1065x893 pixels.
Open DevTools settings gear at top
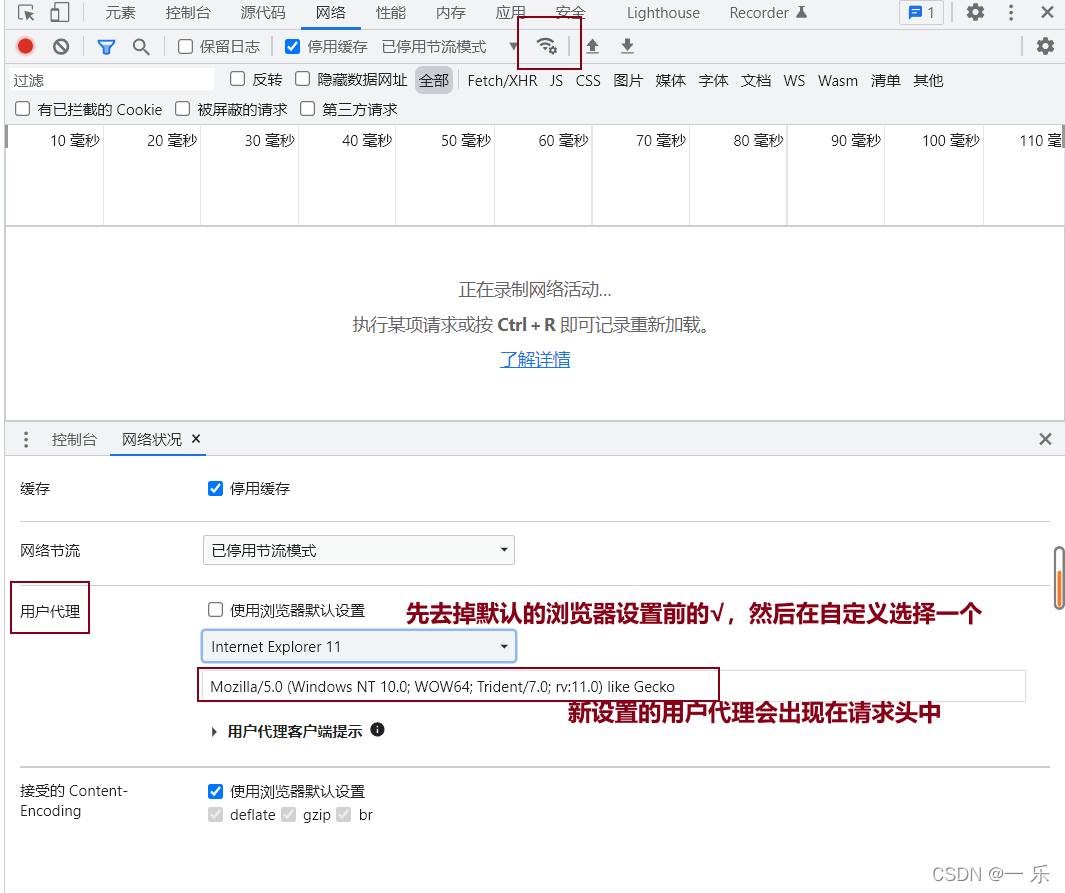click(975, 12)
